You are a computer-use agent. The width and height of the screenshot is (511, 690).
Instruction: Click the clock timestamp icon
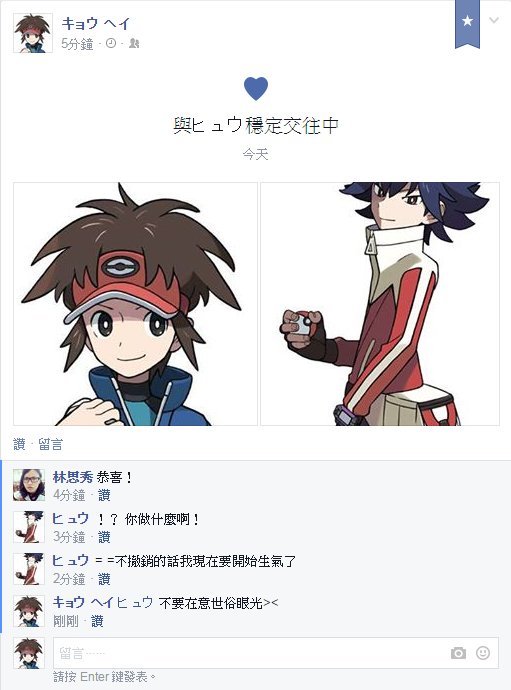(x=111, y=43)
